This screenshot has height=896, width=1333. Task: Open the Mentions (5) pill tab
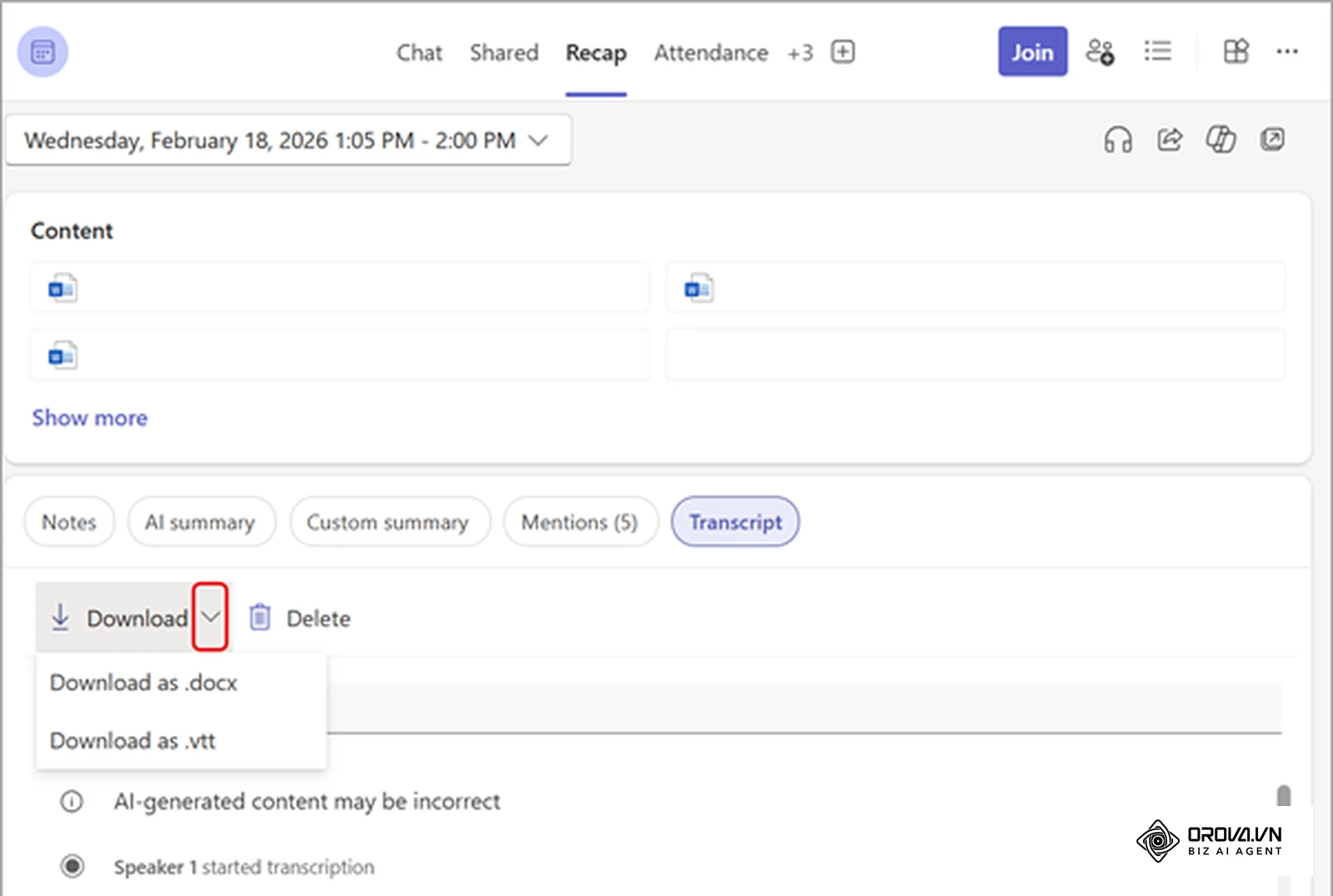[x=581, y=522]
